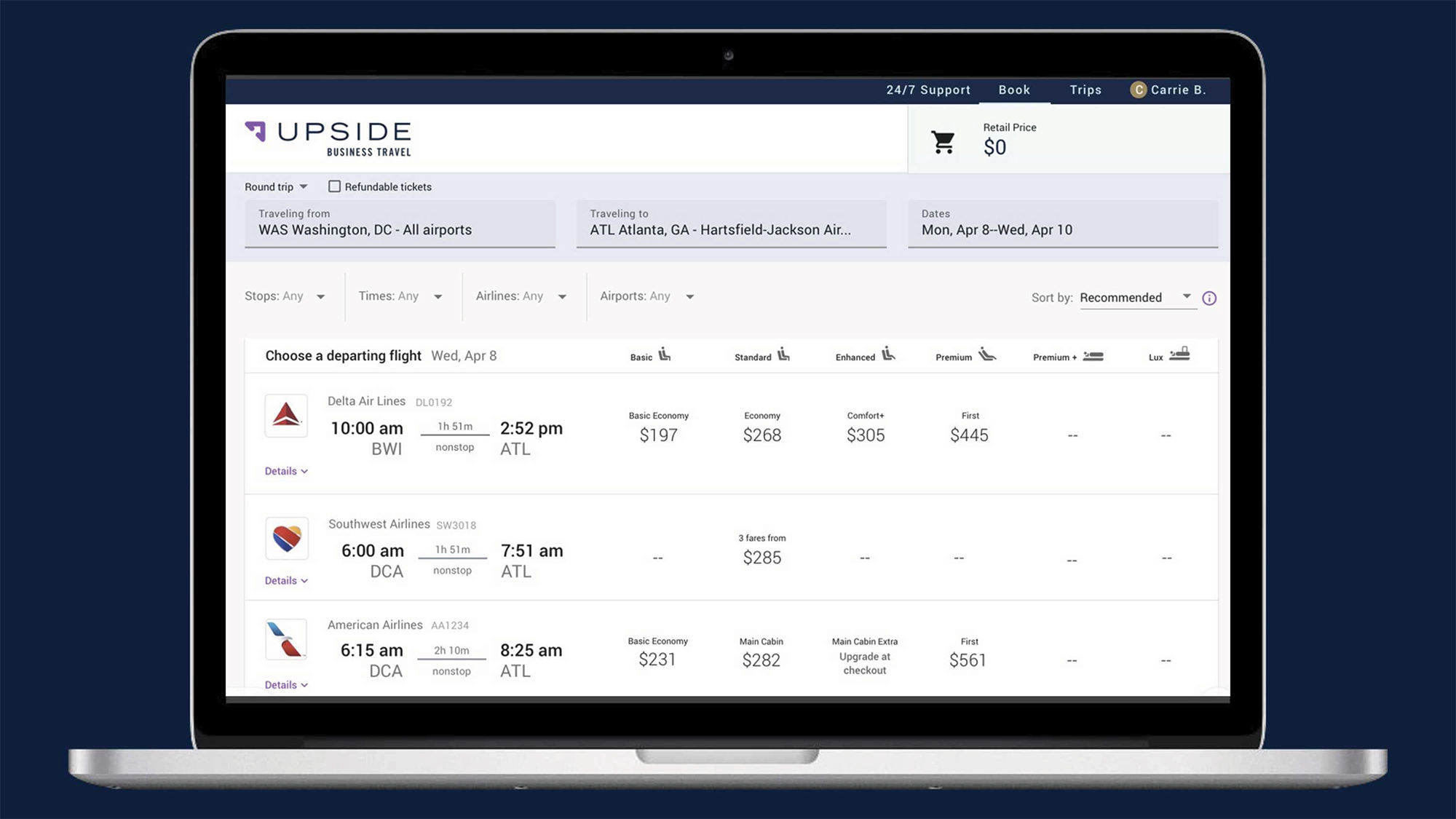Viewport: 1456px width, 819px height.
Task: Click Carrie B. profile avatar
Action: point(1139,90)
